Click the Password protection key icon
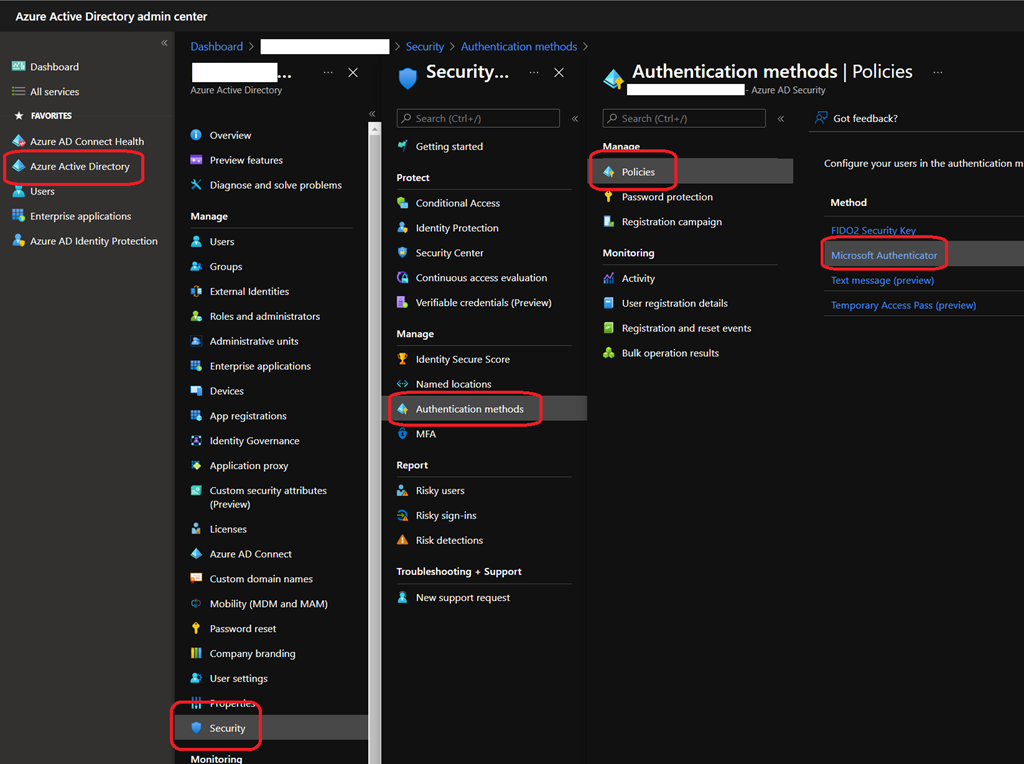Image resolution: width=1024 pixels, height=764 pixels. point(609,197)
